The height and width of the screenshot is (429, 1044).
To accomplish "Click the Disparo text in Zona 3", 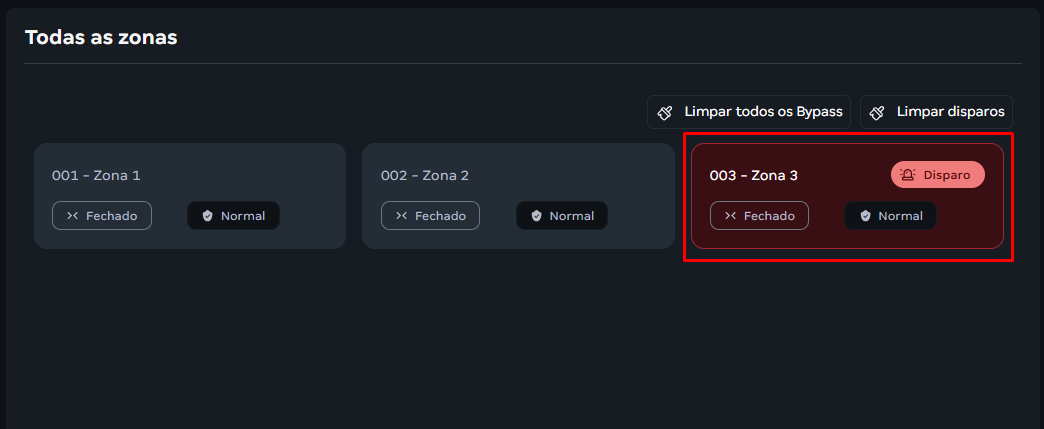I will click(946, 175).
